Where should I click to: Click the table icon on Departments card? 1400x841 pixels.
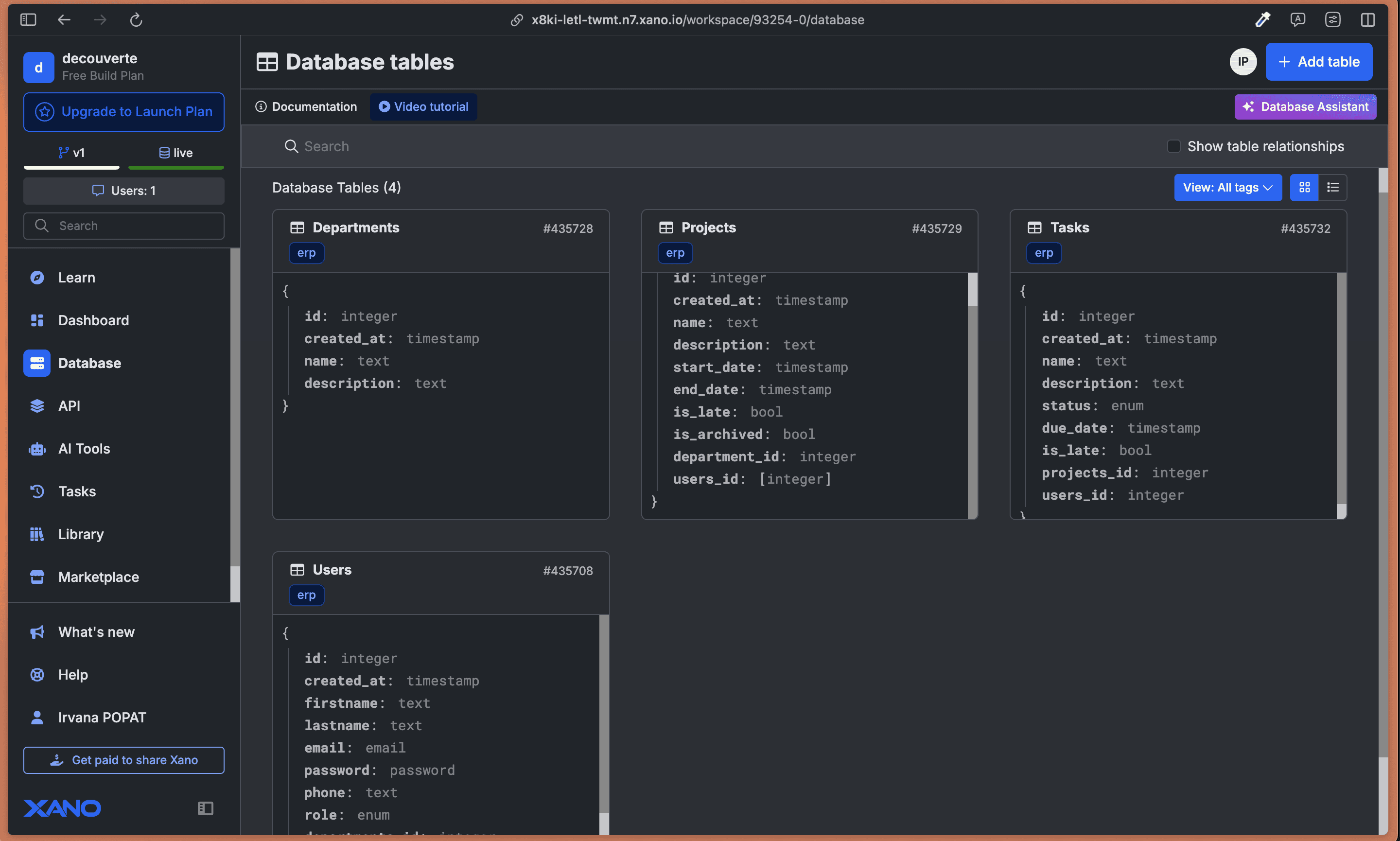pos(297,228)
